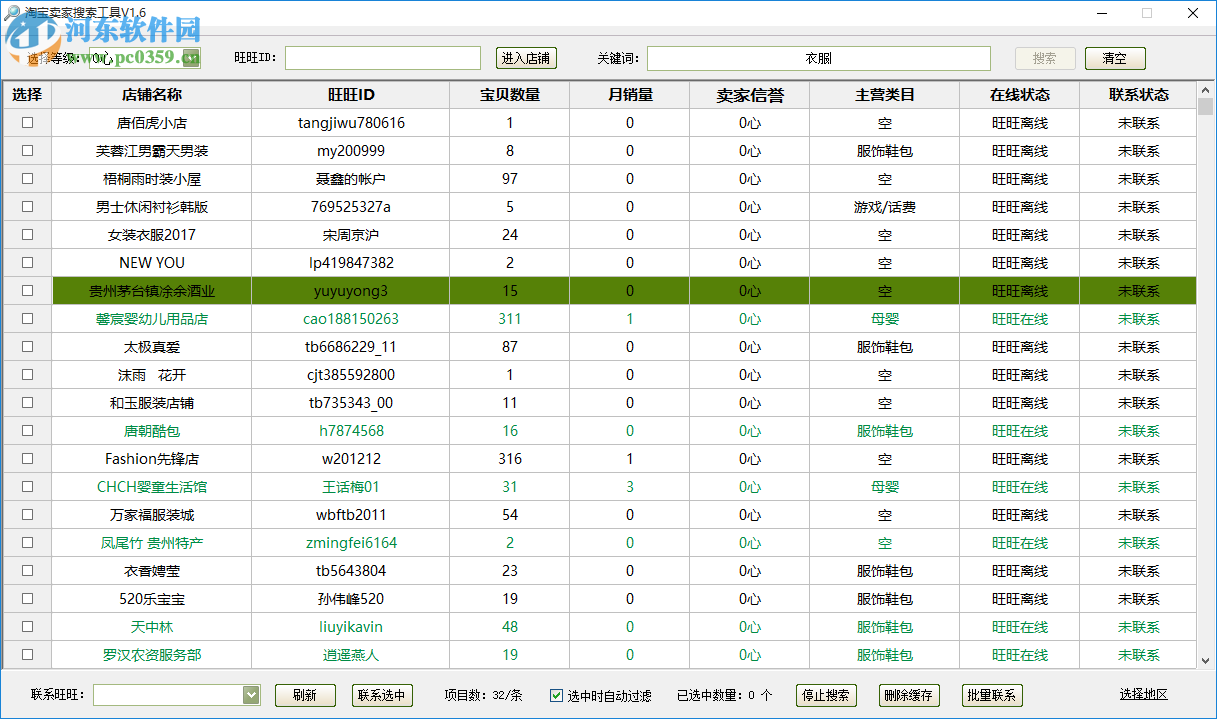
Task: Open the 选择等级 seller level dropdown
Action: [190, 58]
